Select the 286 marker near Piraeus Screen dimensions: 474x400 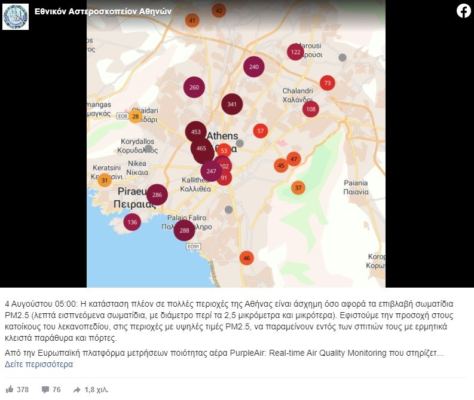coord(157,195)
